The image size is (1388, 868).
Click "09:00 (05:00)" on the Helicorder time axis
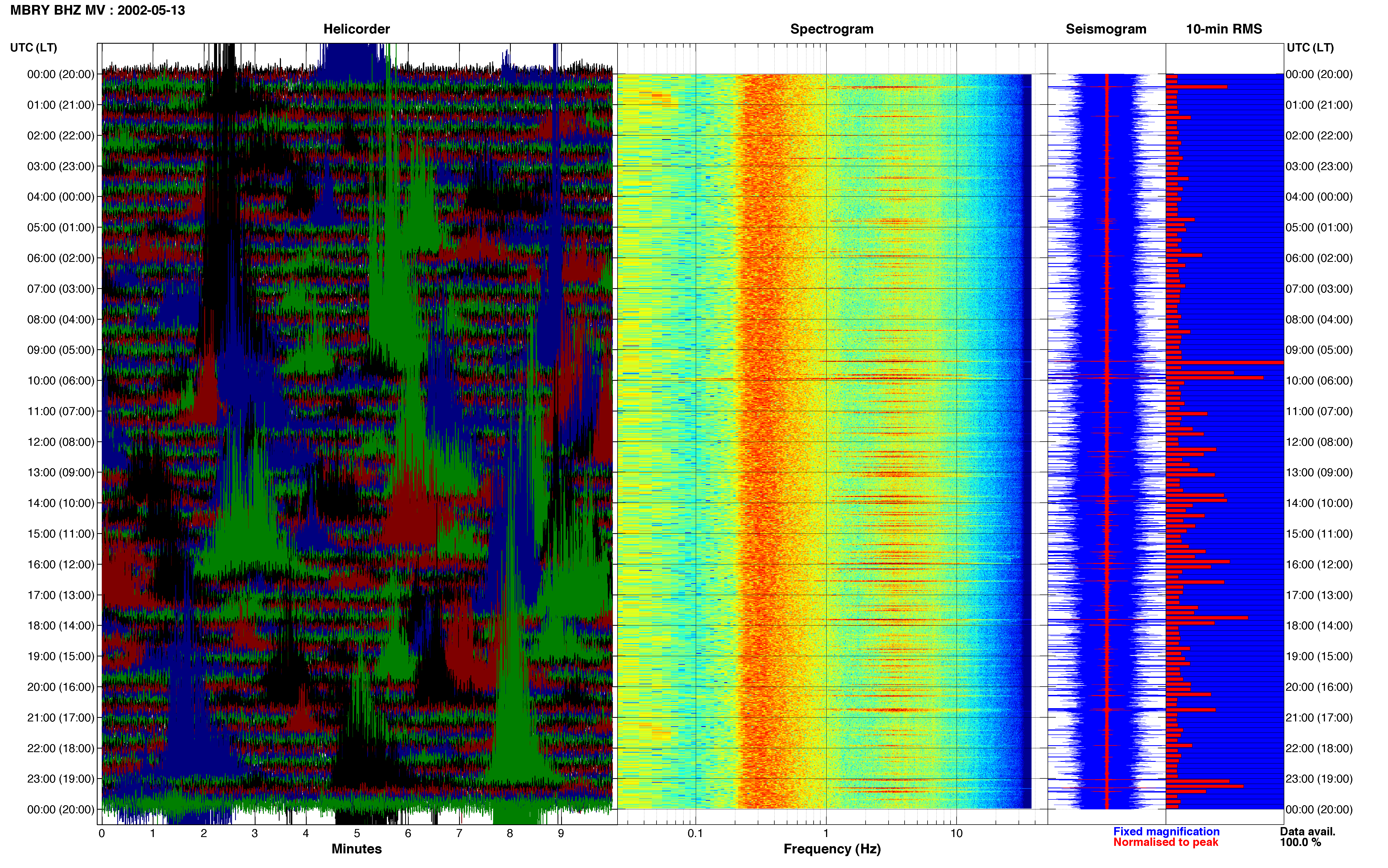pyautogui.click(x=61, y=350)
